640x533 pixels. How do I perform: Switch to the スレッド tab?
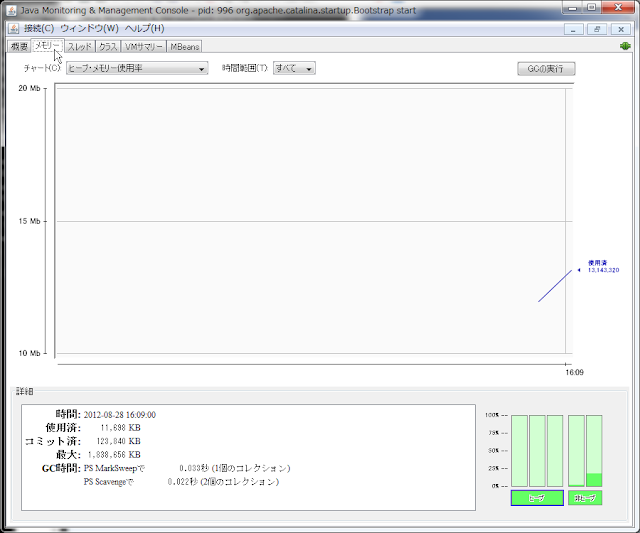click(80, 47)
